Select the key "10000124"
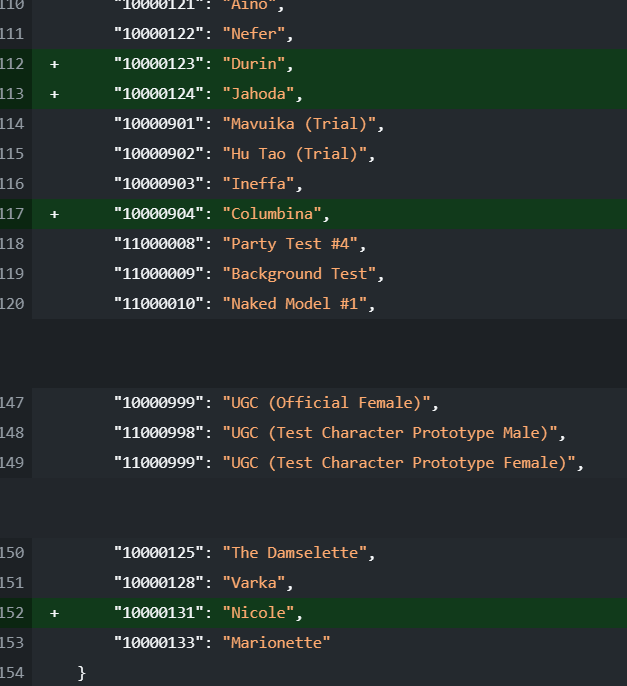The width and height of the screenshot is (627, 686). [158, 94]
